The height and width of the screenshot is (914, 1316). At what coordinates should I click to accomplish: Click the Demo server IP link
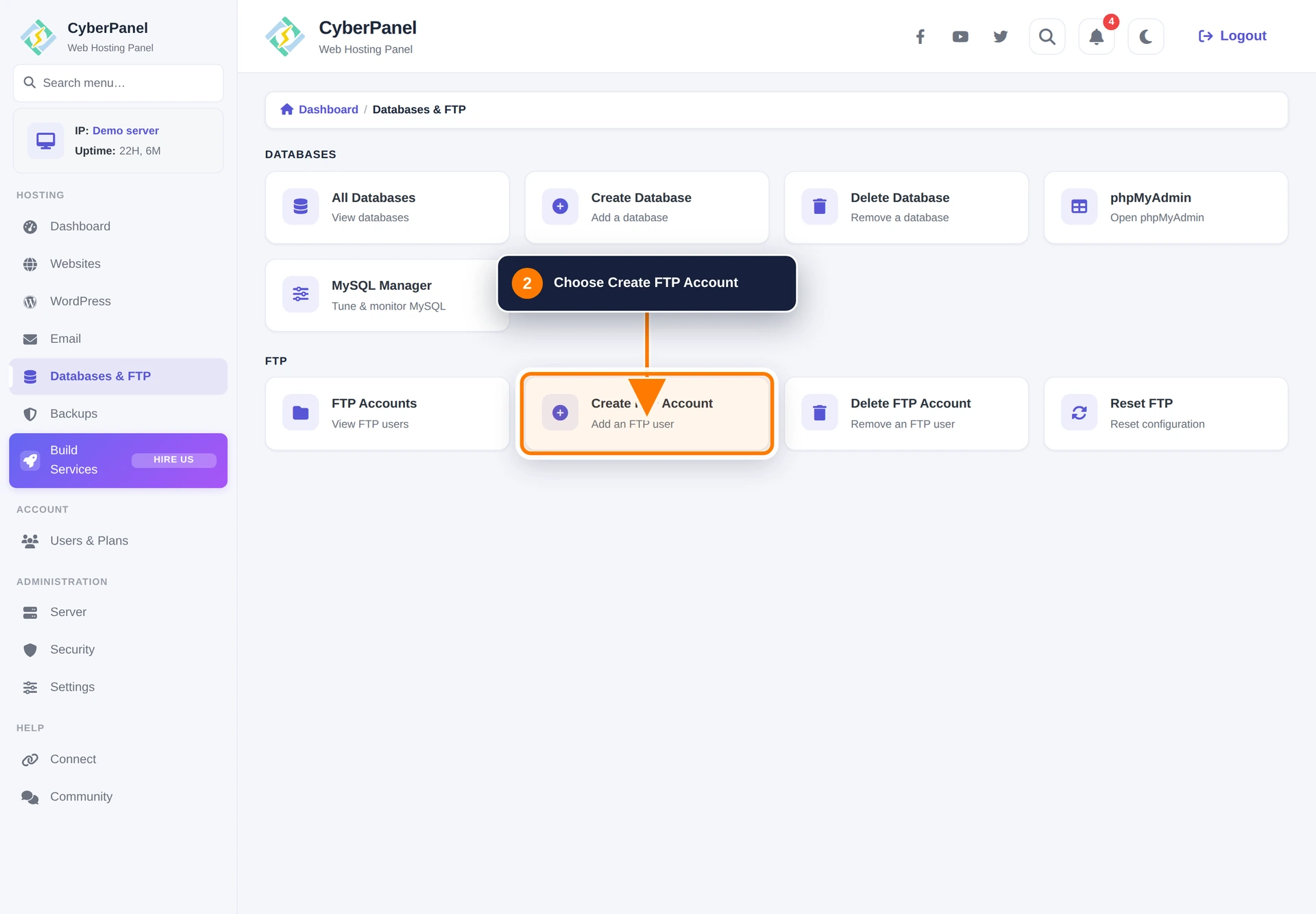[x=125, y=130]
